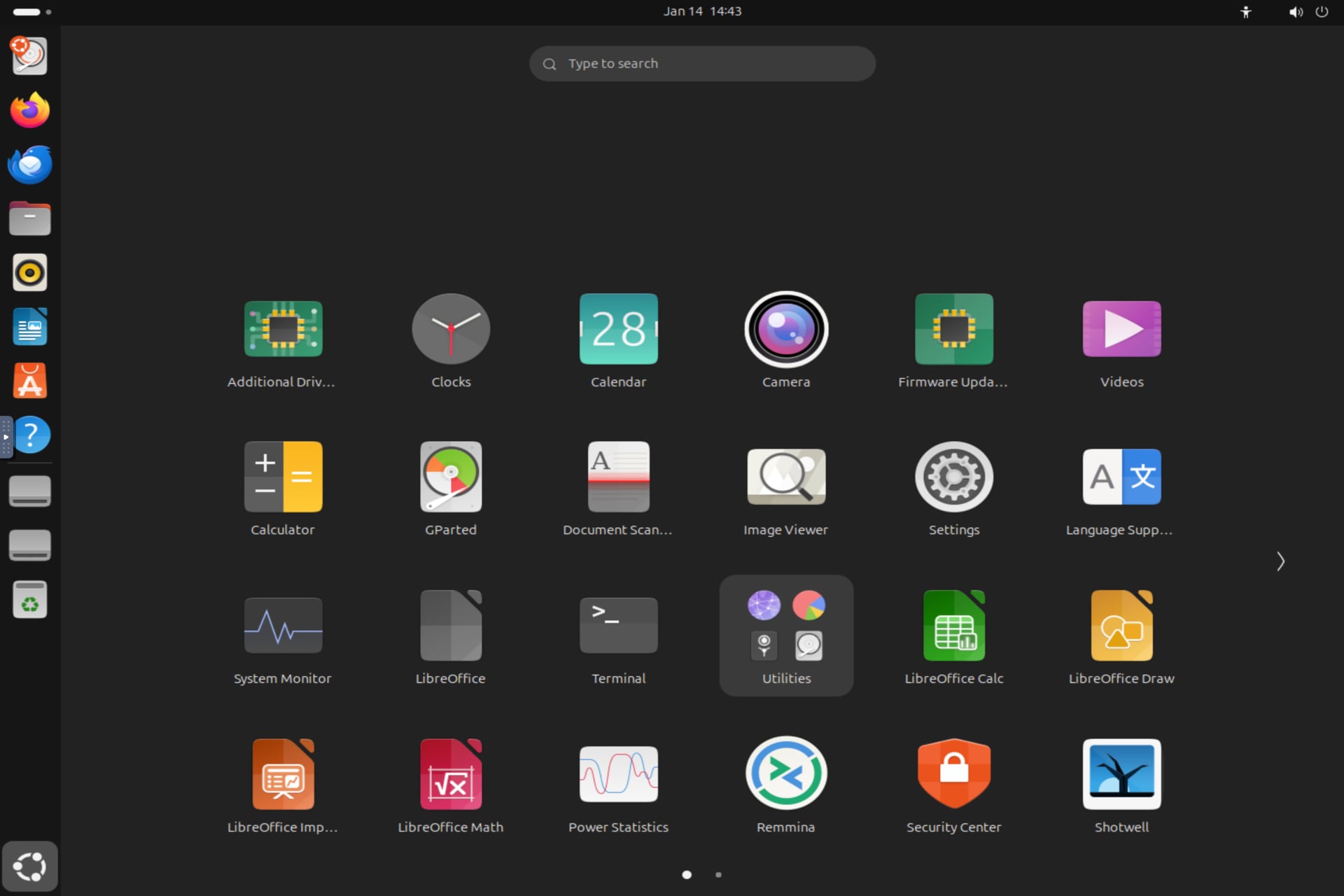Open LibreOffice Impress
This screenshot has height=896, width=1344.
pyautogui.click(x=282, y=786)
